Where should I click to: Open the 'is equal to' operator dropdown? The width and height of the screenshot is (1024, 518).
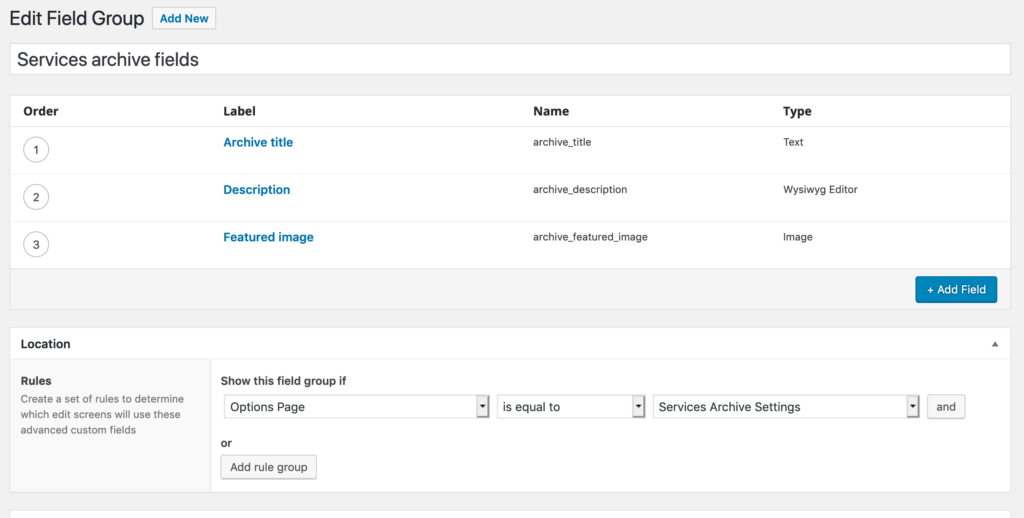[571, 407]
